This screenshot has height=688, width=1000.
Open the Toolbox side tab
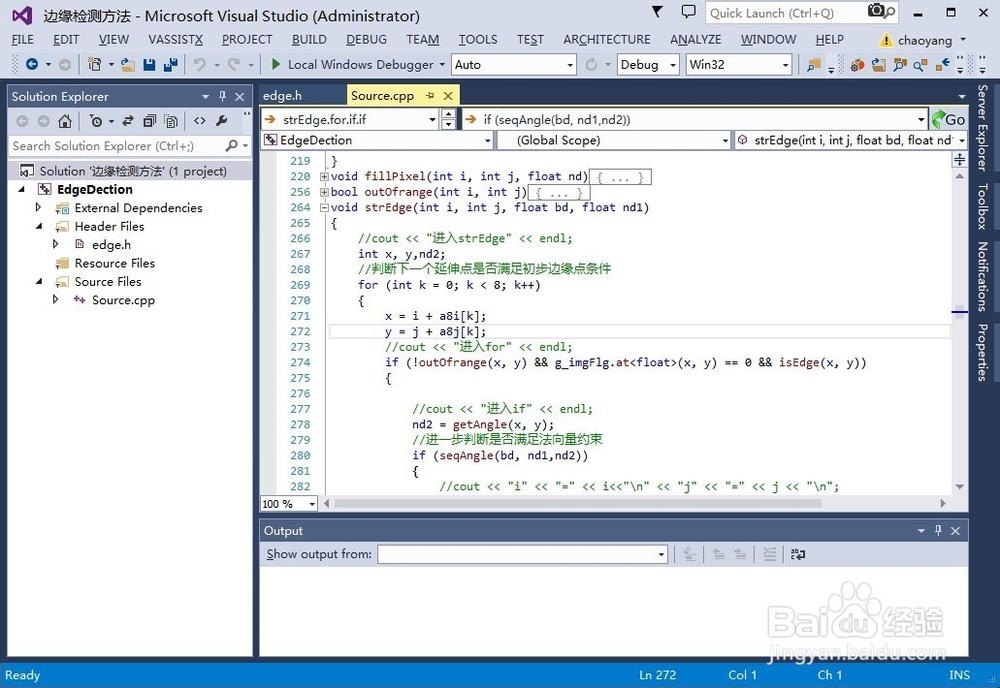click(x=983, y=206)
